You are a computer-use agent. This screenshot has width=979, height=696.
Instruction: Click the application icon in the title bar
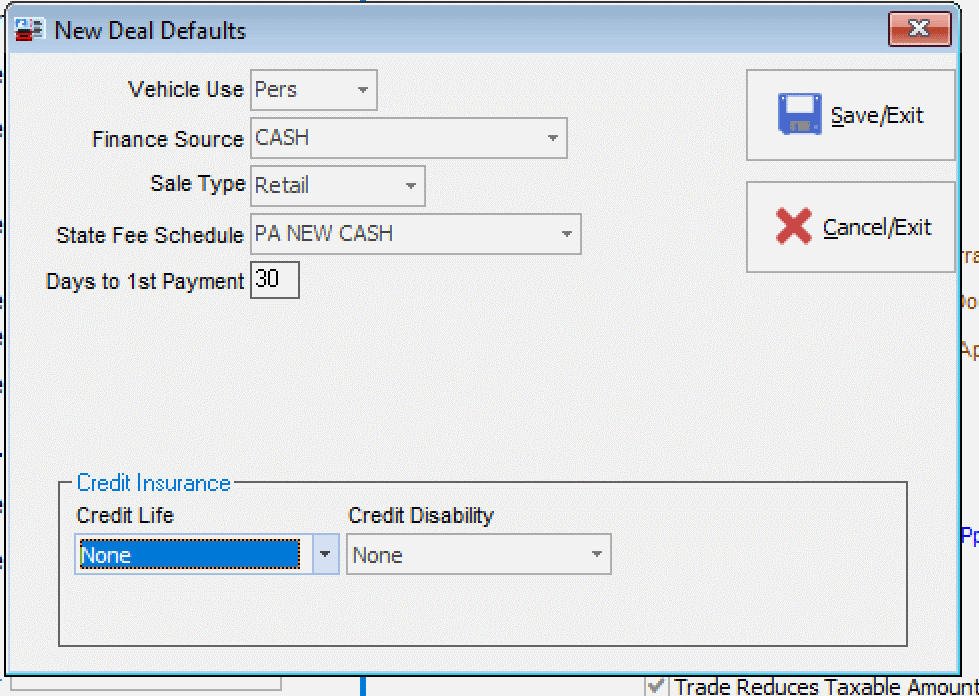(x=30, y=30)
